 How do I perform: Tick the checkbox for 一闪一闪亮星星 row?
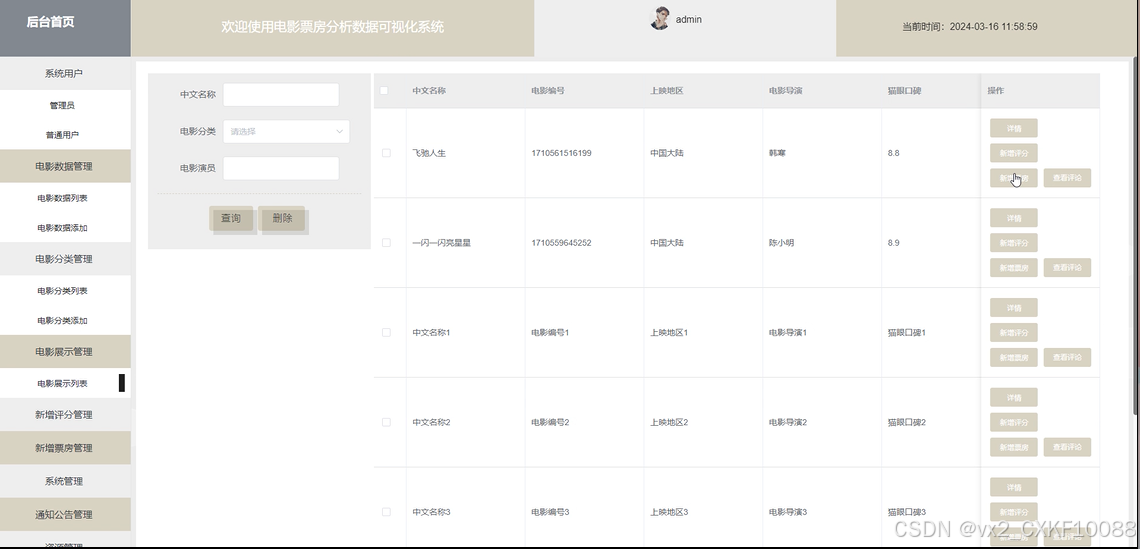(x=386, y=243)
